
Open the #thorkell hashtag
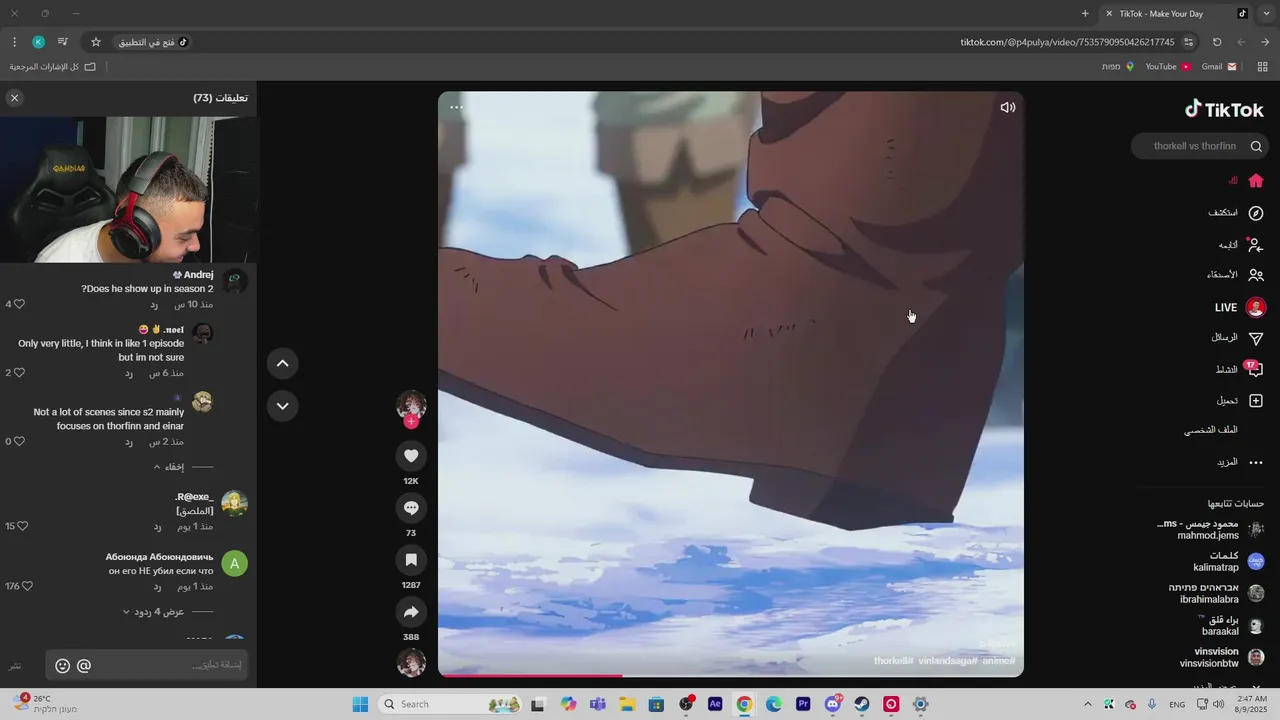click(x=894, y=661)
